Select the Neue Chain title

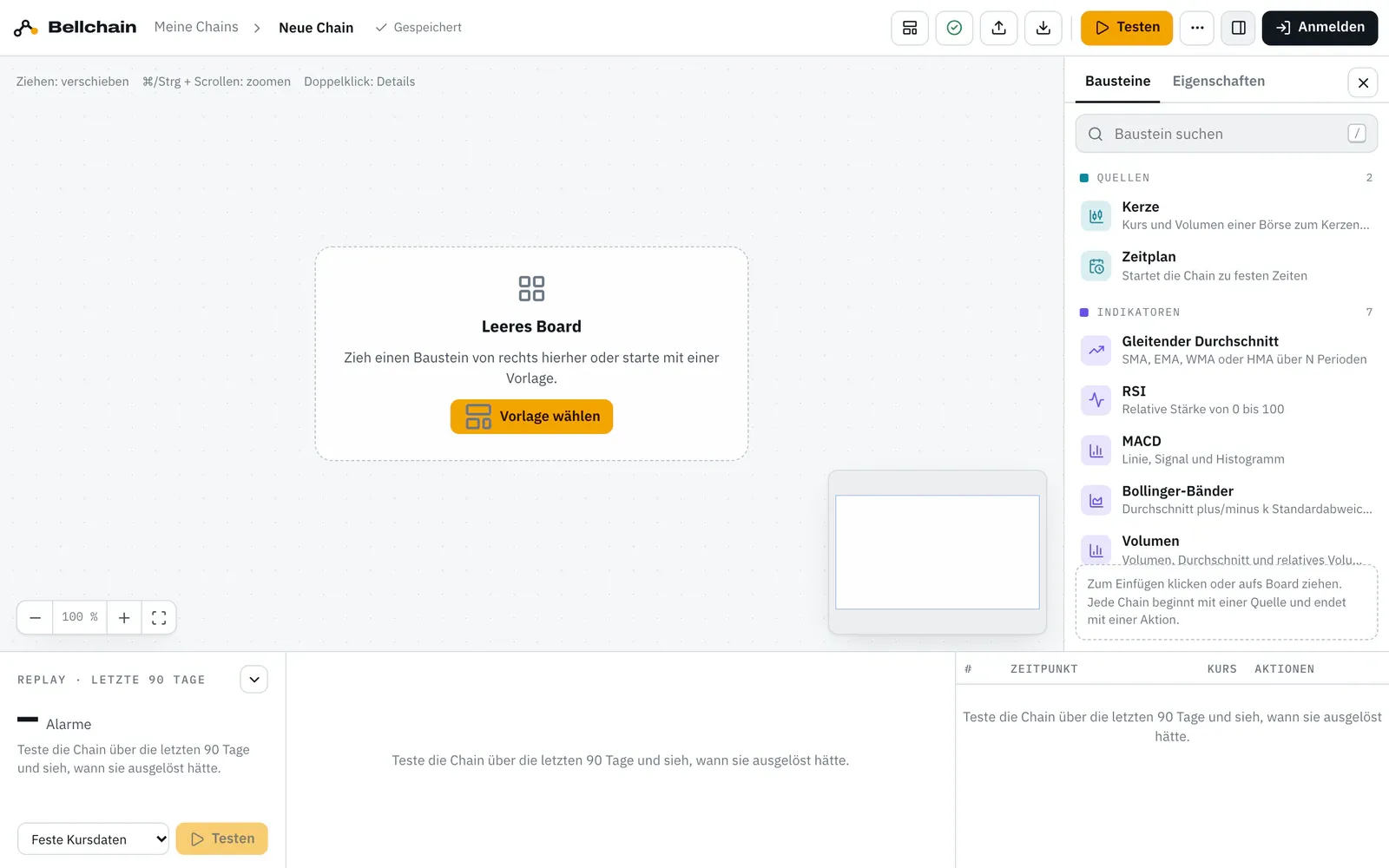[316, 28]
